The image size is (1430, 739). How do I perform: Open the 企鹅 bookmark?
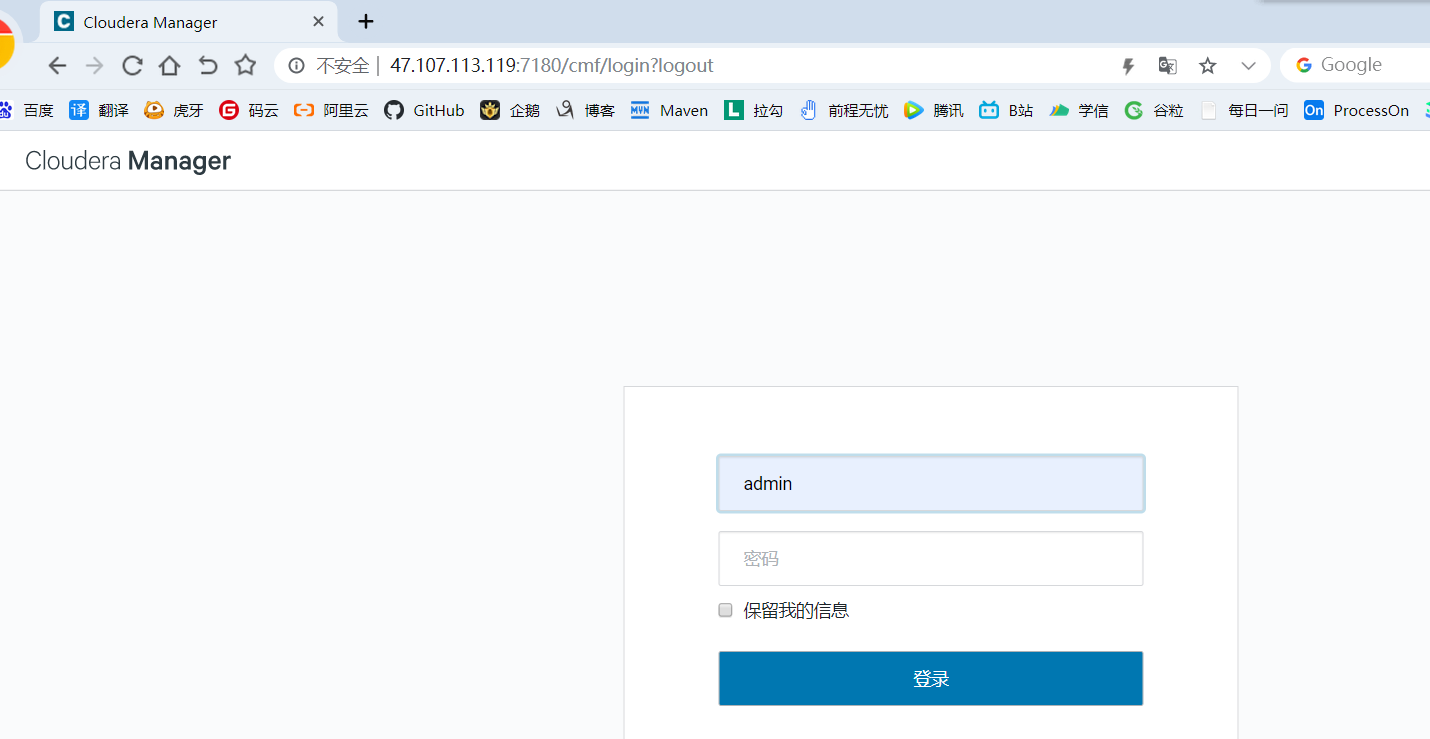510,111
